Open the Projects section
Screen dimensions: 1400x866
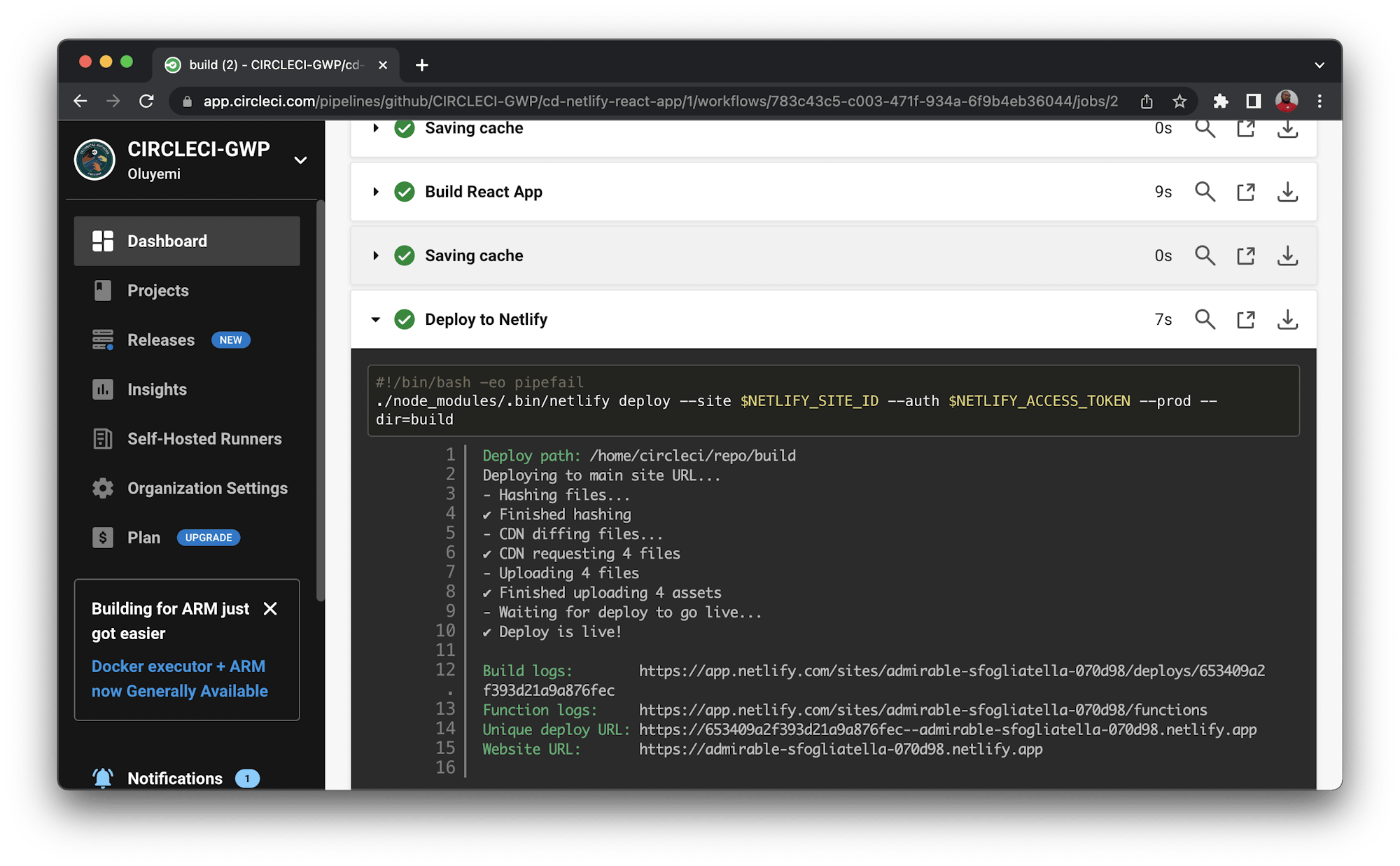pos(157,291)
